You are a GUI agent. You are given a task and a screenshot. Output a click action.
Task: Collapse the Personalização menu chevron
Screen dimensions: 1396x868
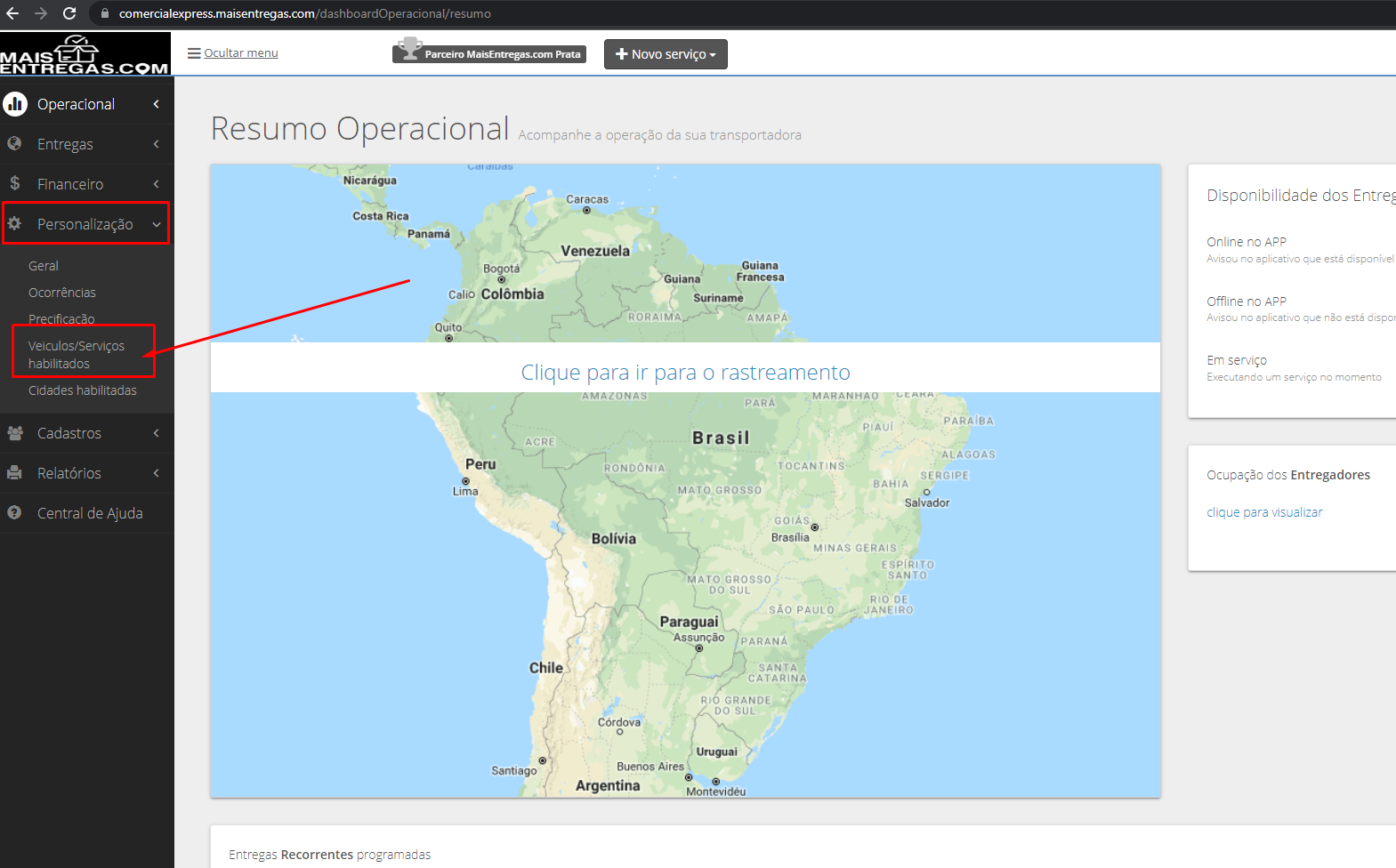tap(157, 225)
